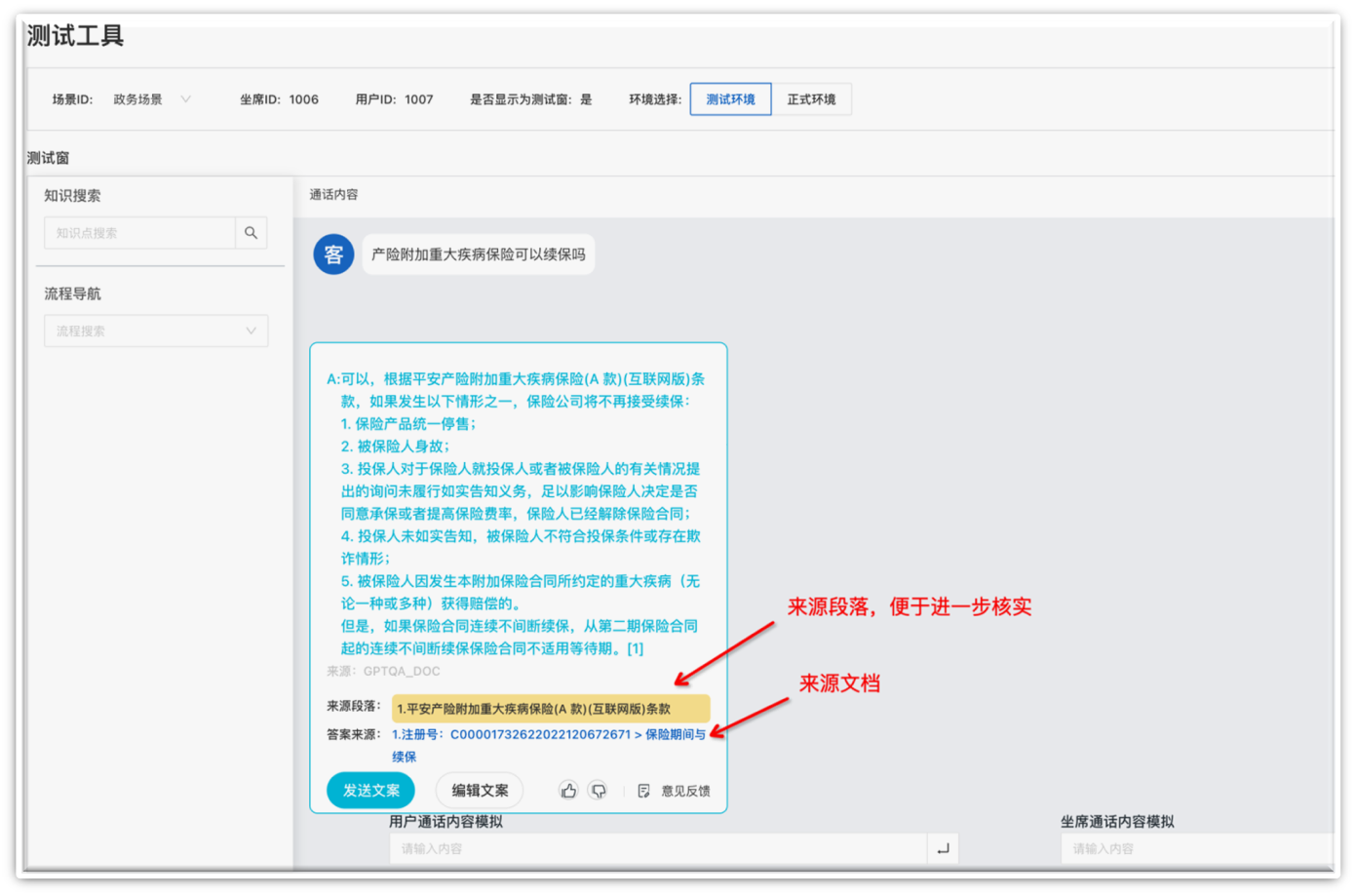Screen dimensions: 1356x896
Task: Click the thumbs down icon
Action: pyautogui.click(x=599, y=791)
